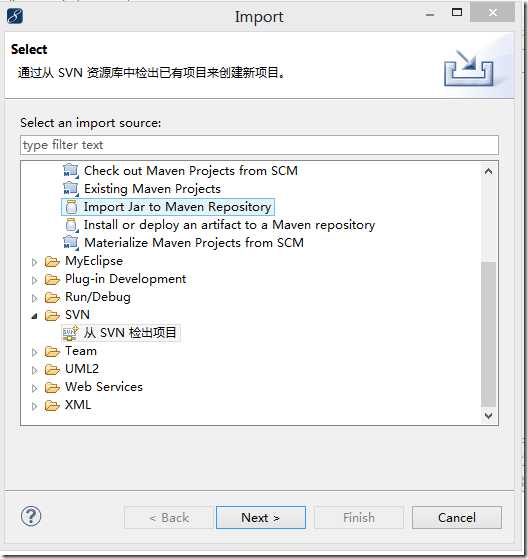Click the SVN checkout project icon
The image size is (528, 559).
[71, 333]
